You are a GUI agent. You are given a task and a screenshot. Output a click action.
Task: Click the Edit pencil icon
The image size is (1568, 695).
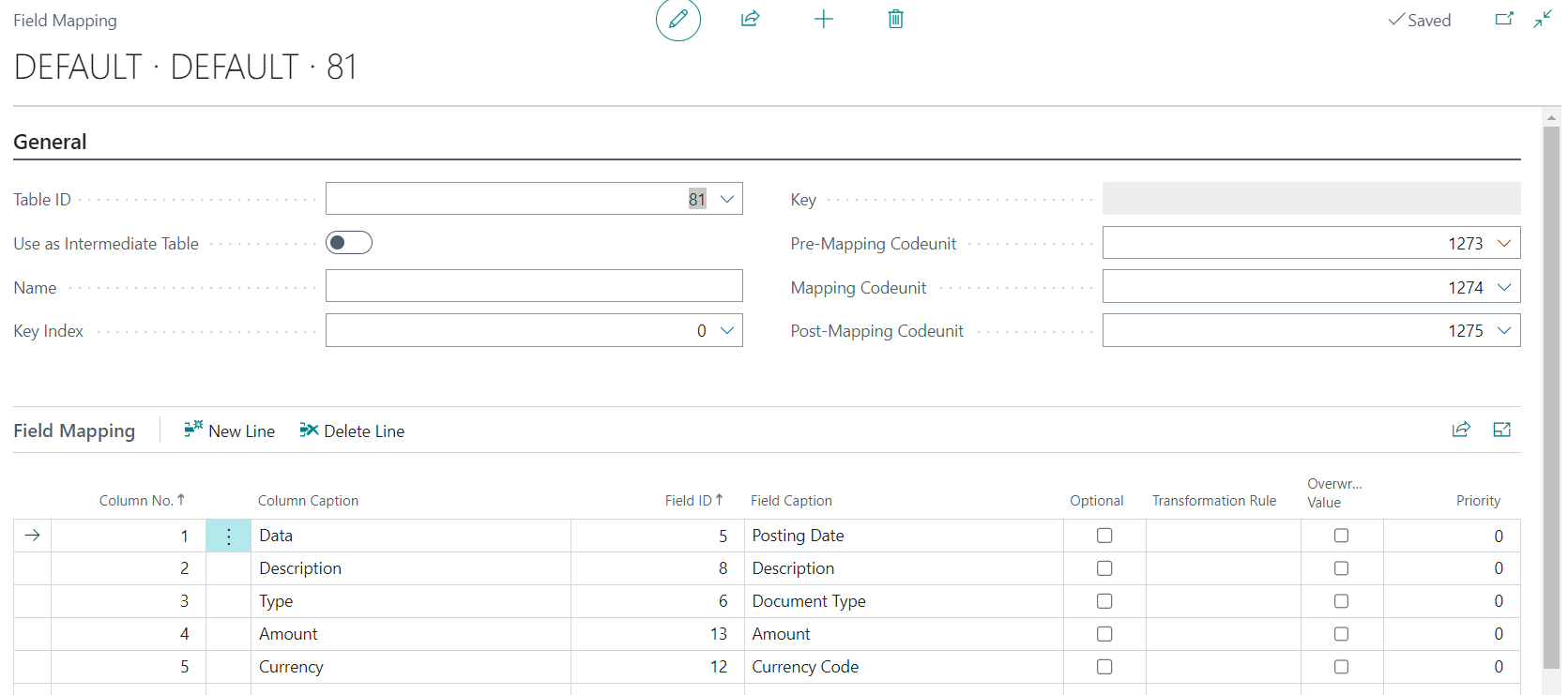678,20
